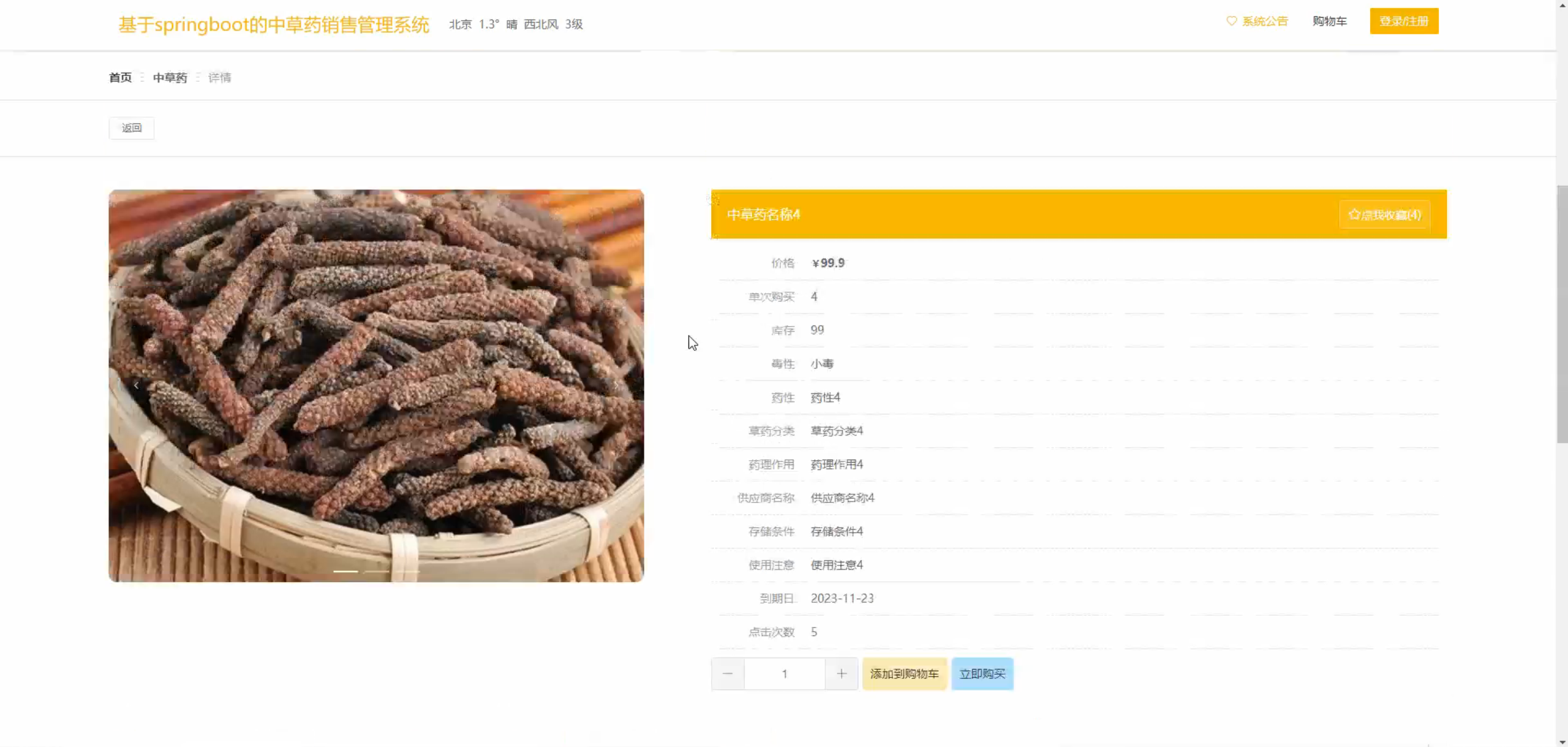
Task: Click the 返回 back button
Action: point(132,128)
